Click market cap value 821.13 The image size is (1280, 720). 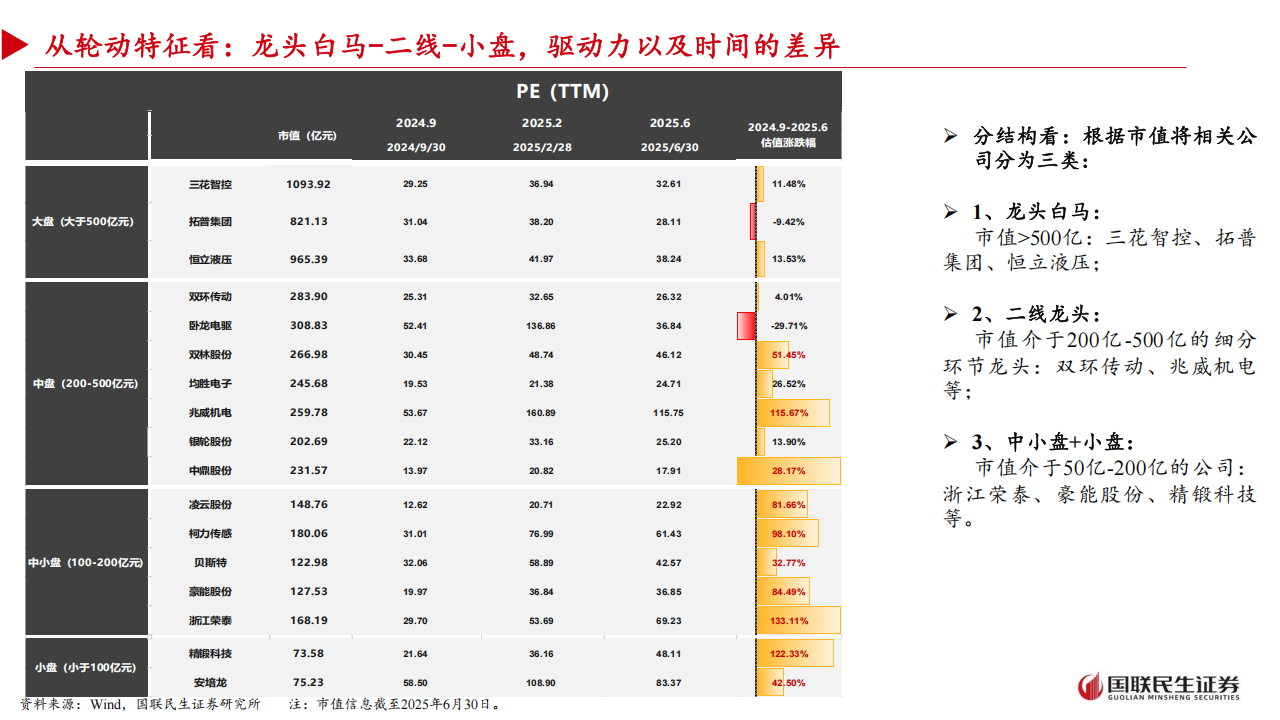coord(307,221)
